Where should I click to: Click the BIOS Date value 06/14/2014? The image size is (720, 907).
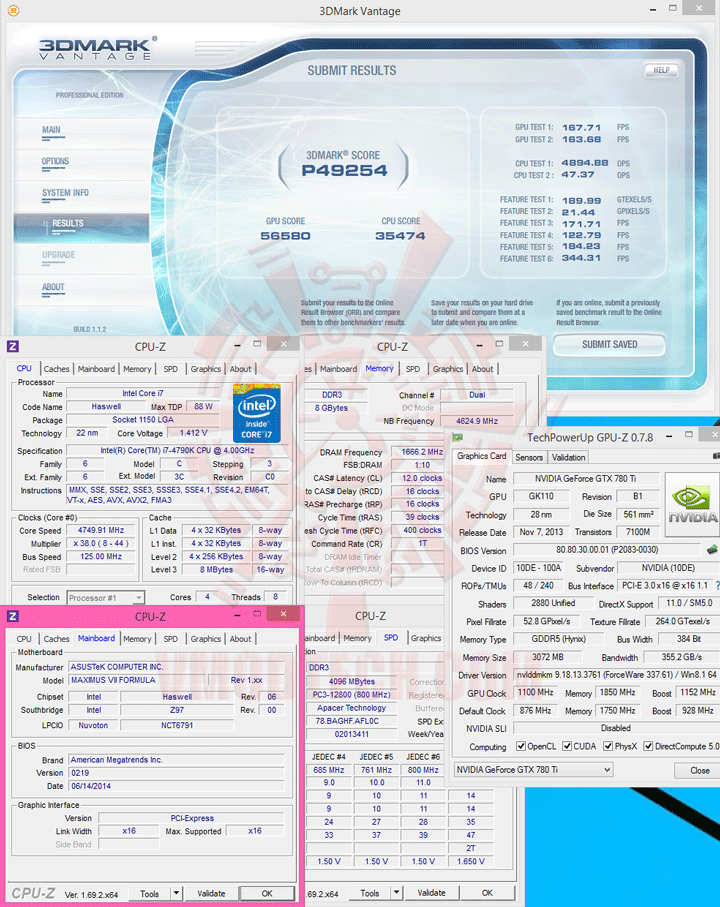pyautogui.click(x=176, y=787)
